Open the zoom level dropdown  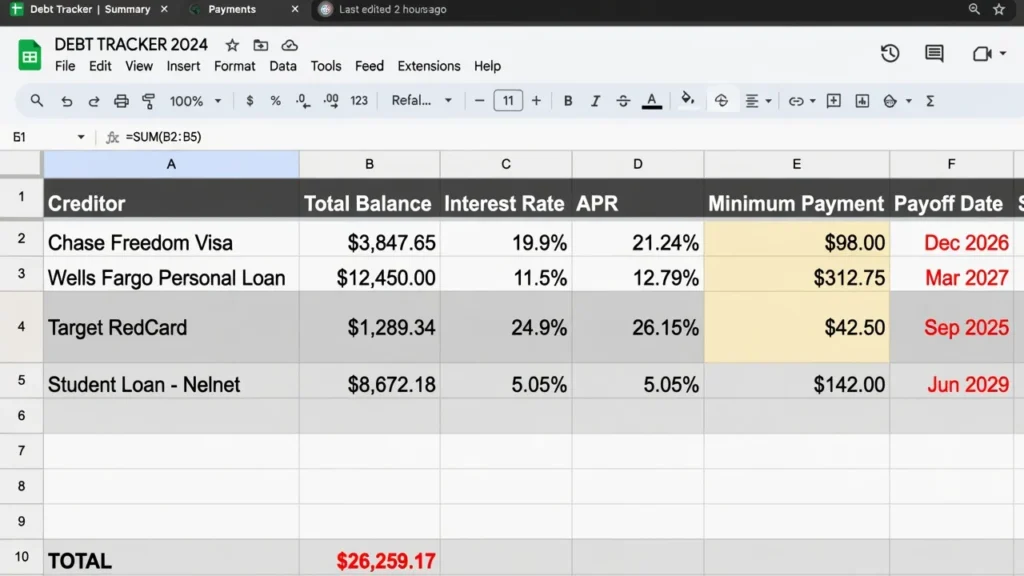(195, 101)
